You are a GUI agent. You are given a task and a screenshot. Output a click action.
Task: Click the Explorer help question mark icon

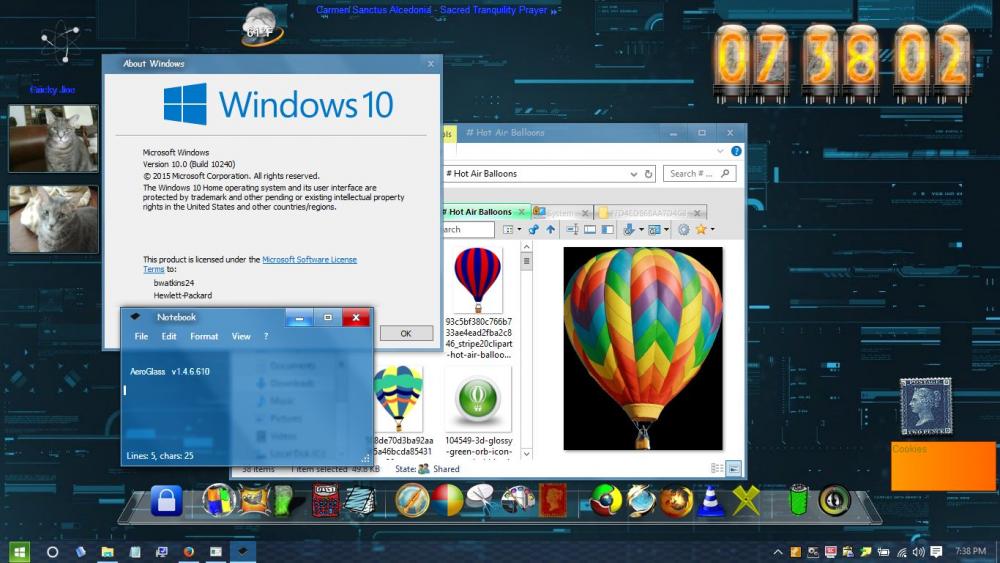click(736, 150)
